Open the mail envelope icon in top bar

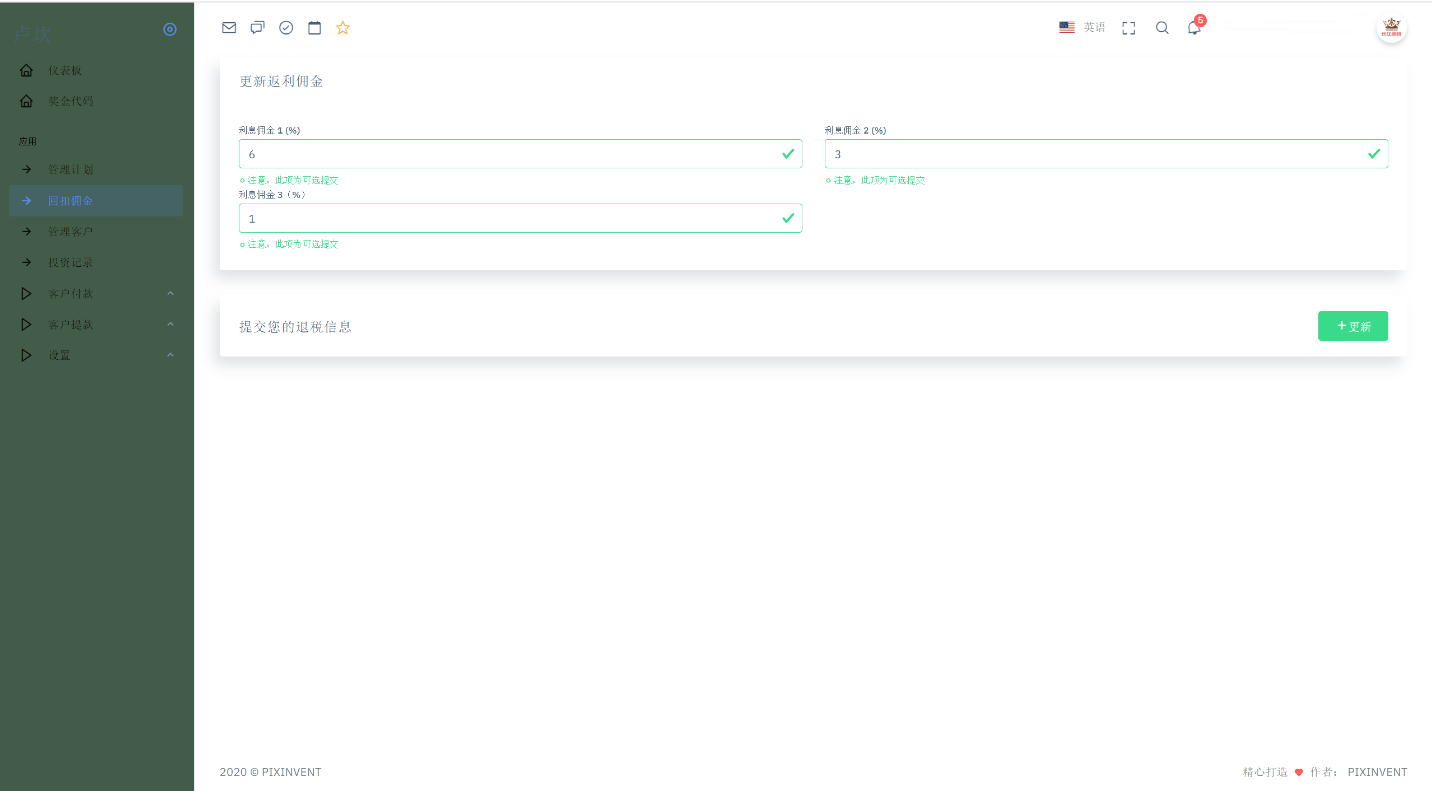coord(229,28)
